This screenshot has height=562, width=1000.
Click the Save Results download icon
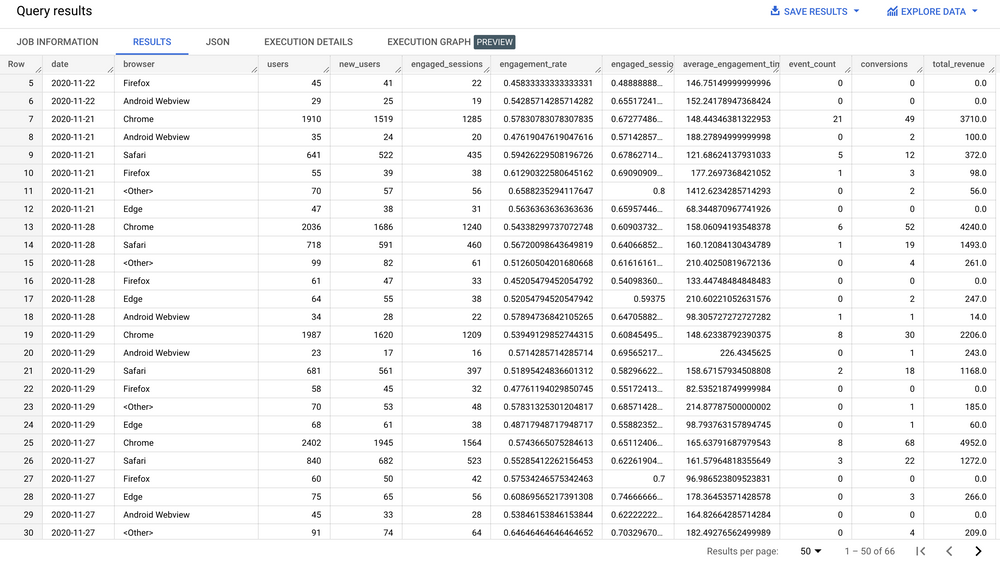coord(775,11)
